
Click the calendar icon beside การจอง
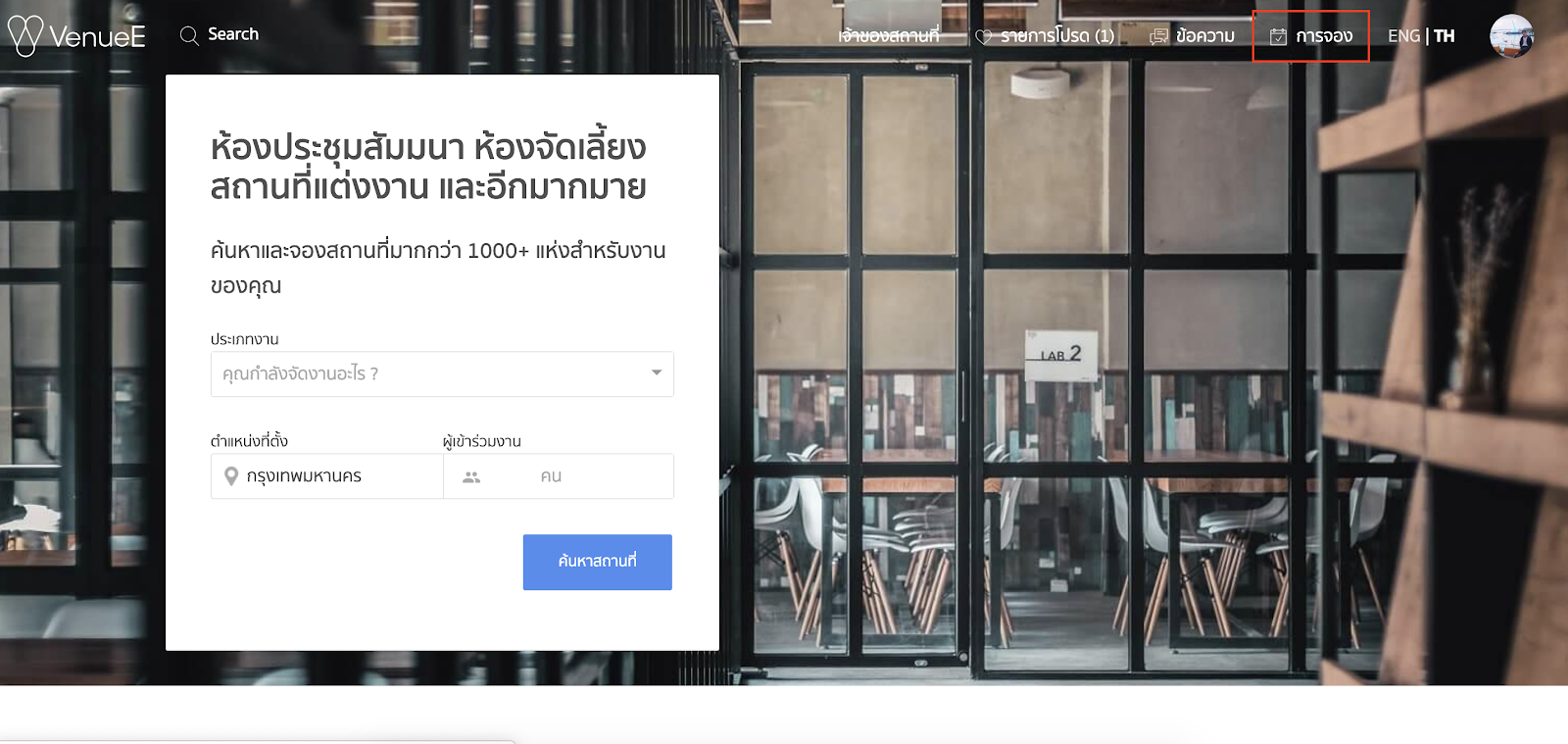pyautogui.click(x=1278, y=36)
